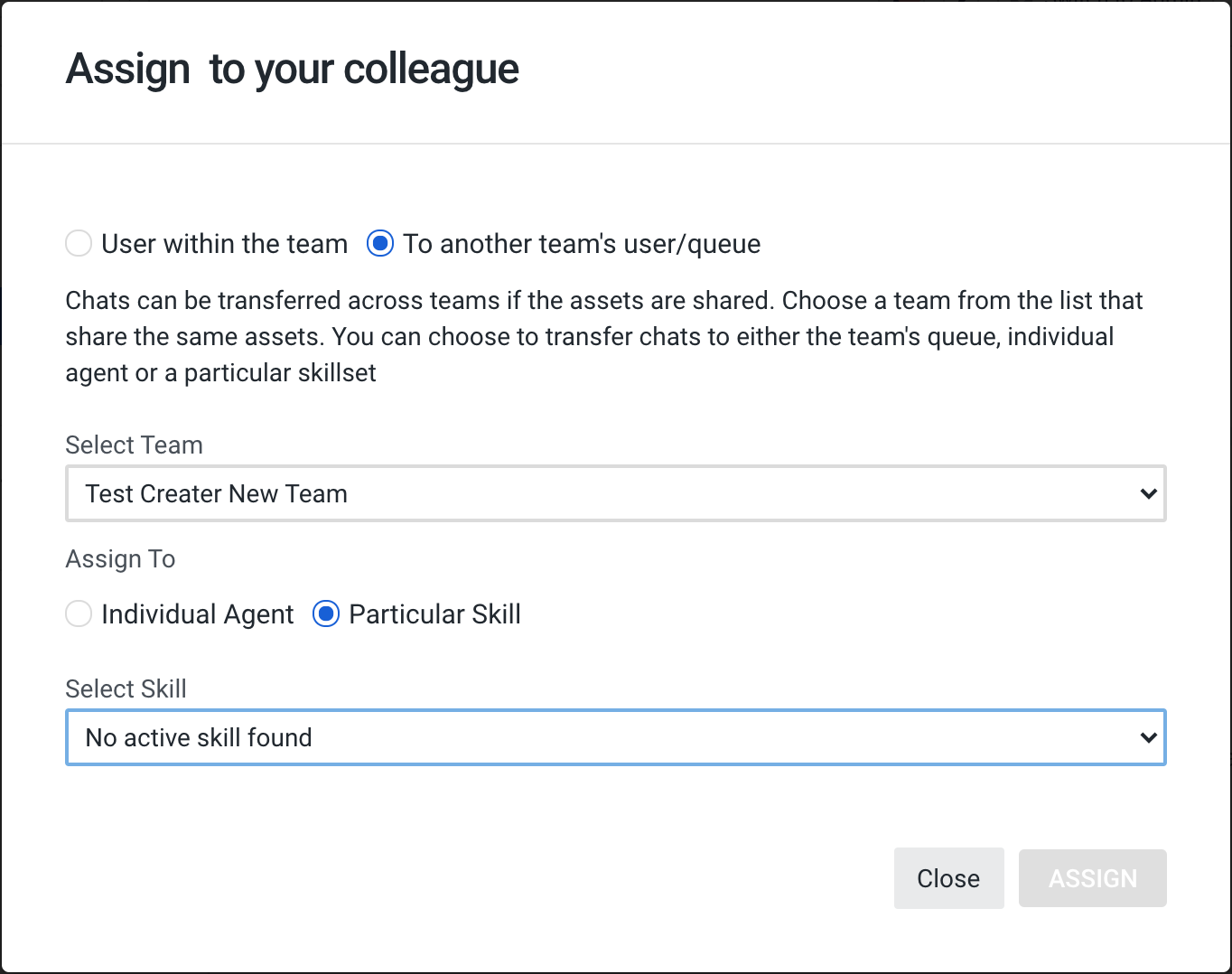
Task: Select the Particular Skill radio button
Action: 326,613
